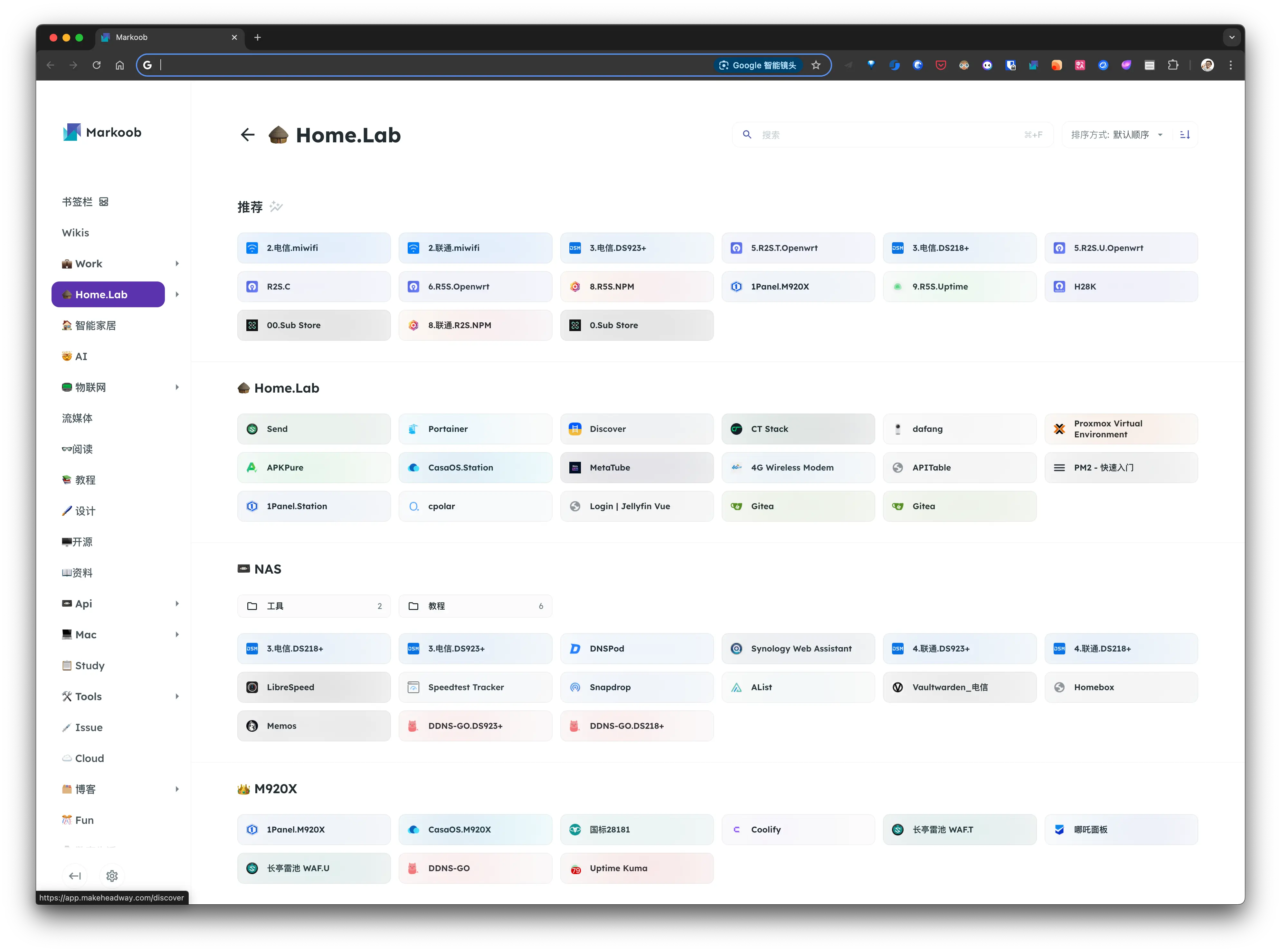Image resolution: width=1281 pixels, height=952 pixels.
Task: Select 智能家居 in the sidebar
Action: point(95,326)
